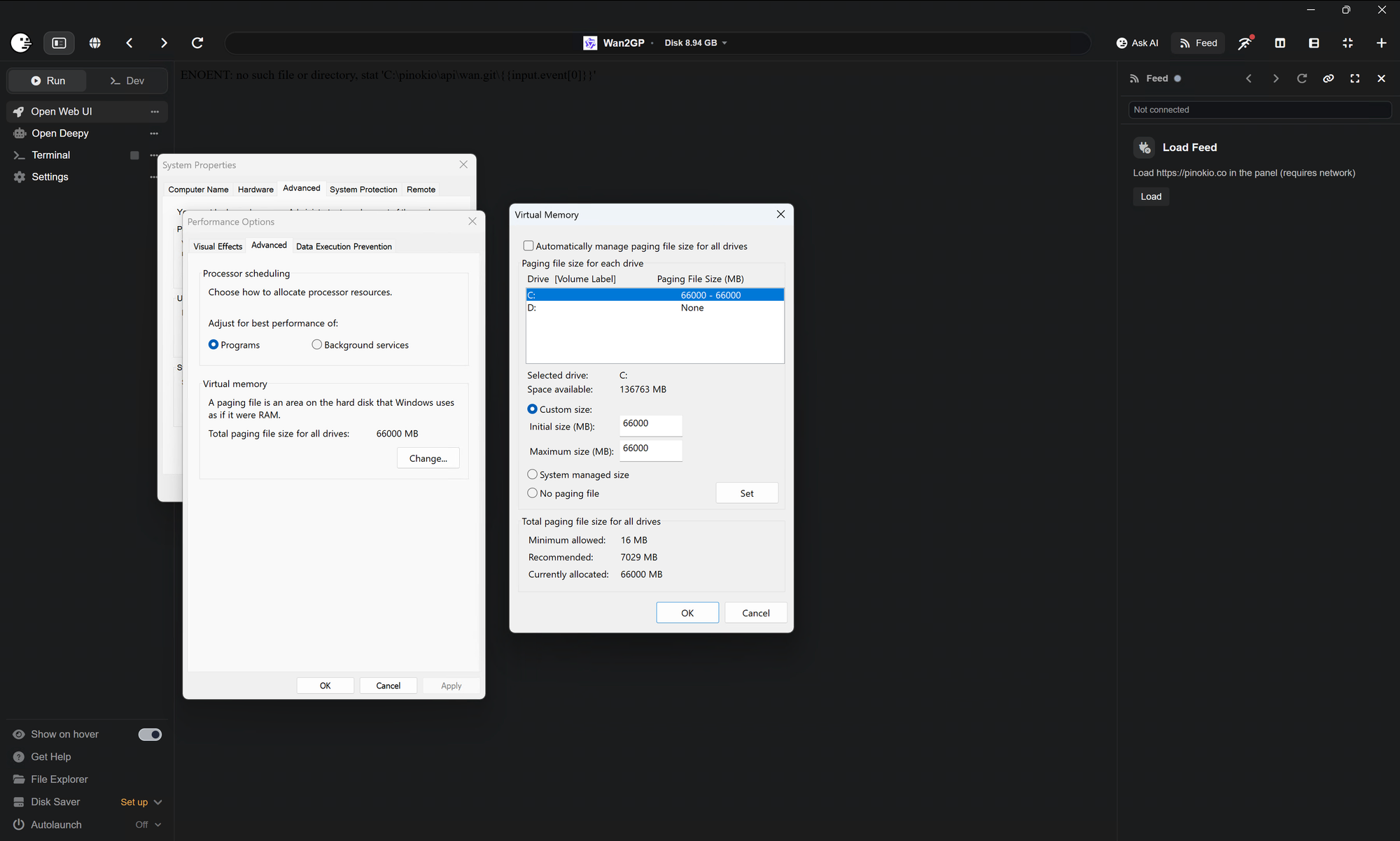Switch to Visual Effects tab

tap(218, 246)
